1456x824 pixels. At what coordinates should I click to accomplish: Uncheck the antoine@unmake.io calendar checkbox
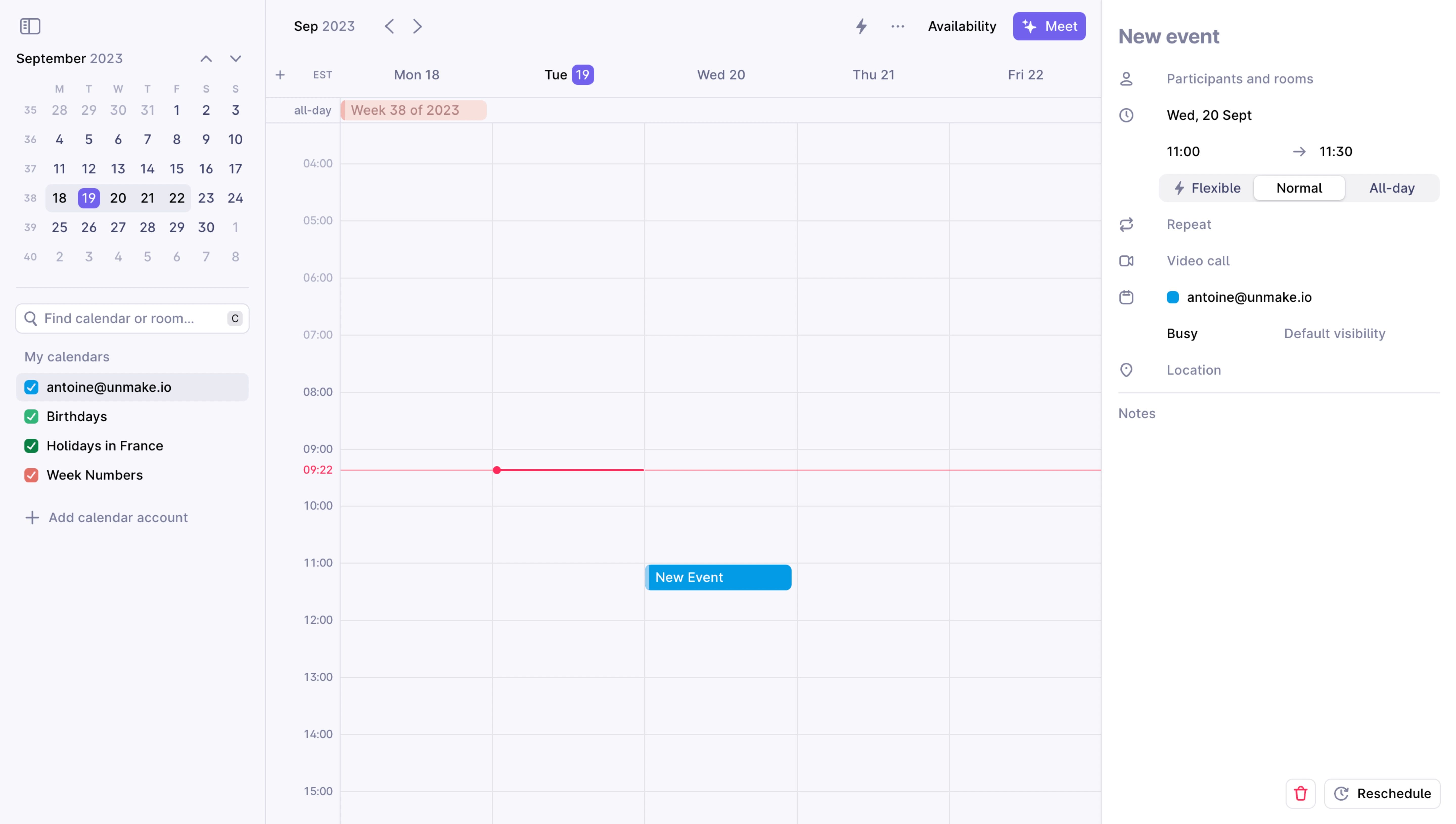(31, 387)
